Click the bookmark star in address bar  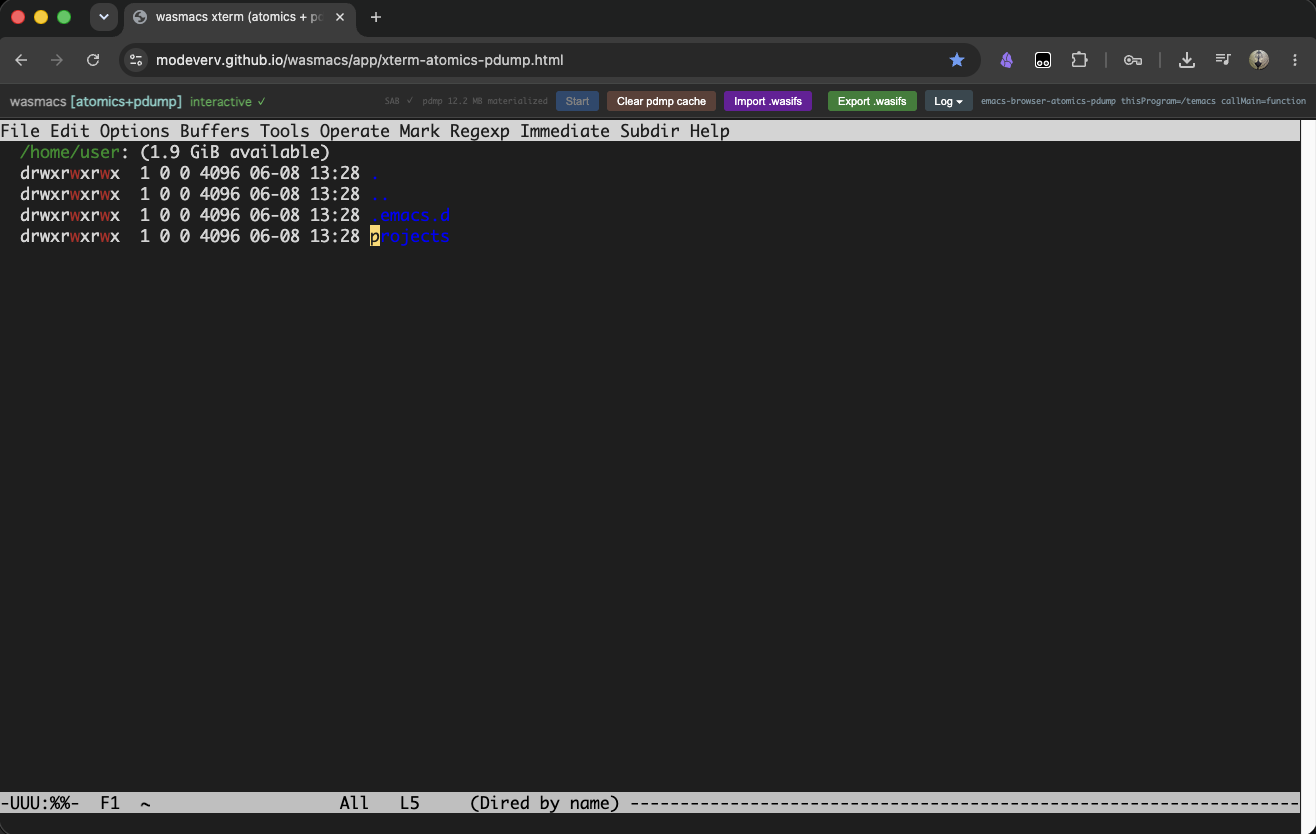point(957,60)
